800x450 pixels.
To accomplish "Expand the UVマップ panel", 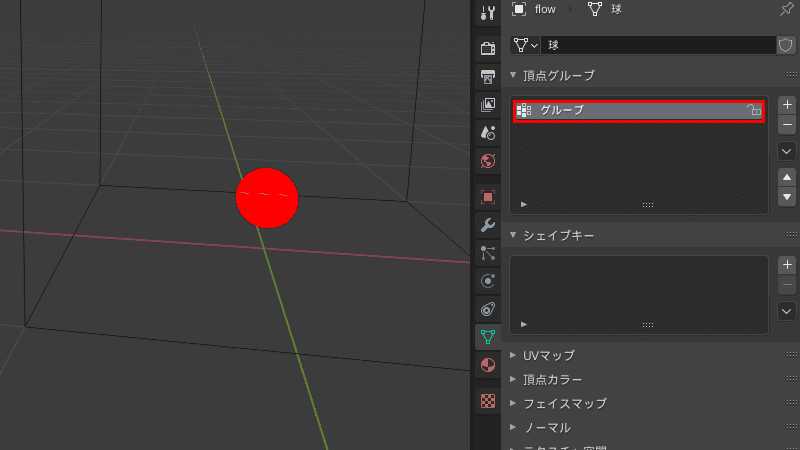I will (x=513, y=355).
